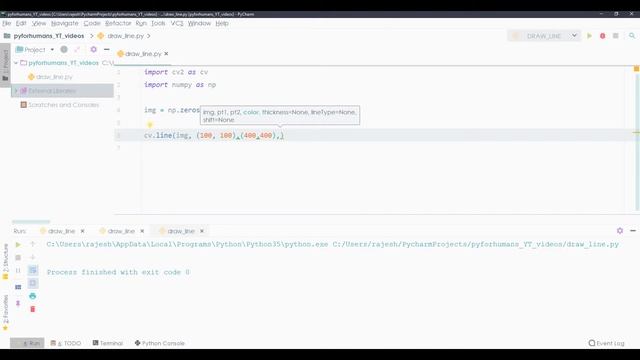Open the Run menu

[x=141, y=23]
